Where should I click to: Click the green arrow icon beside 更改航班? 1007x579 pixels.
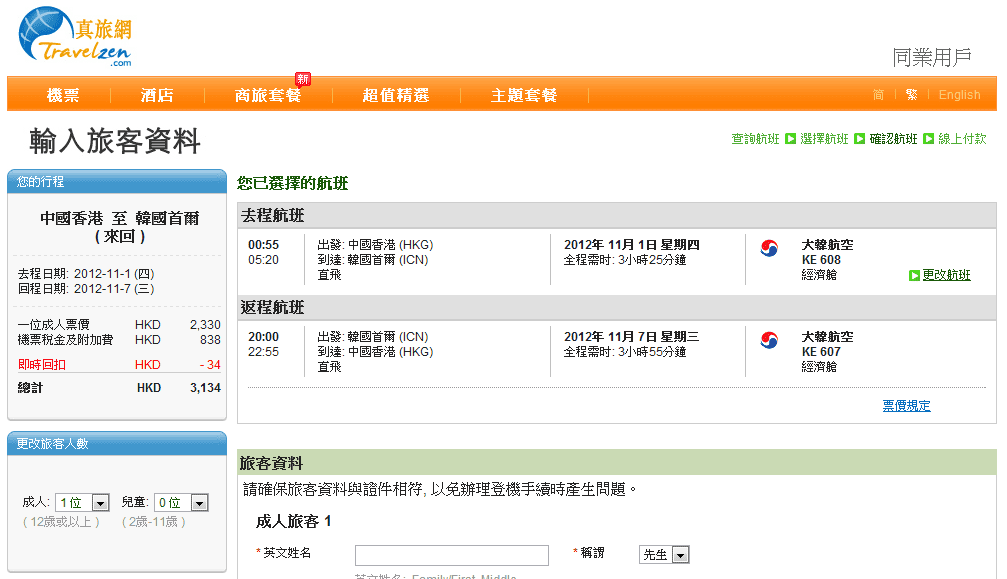914,275
